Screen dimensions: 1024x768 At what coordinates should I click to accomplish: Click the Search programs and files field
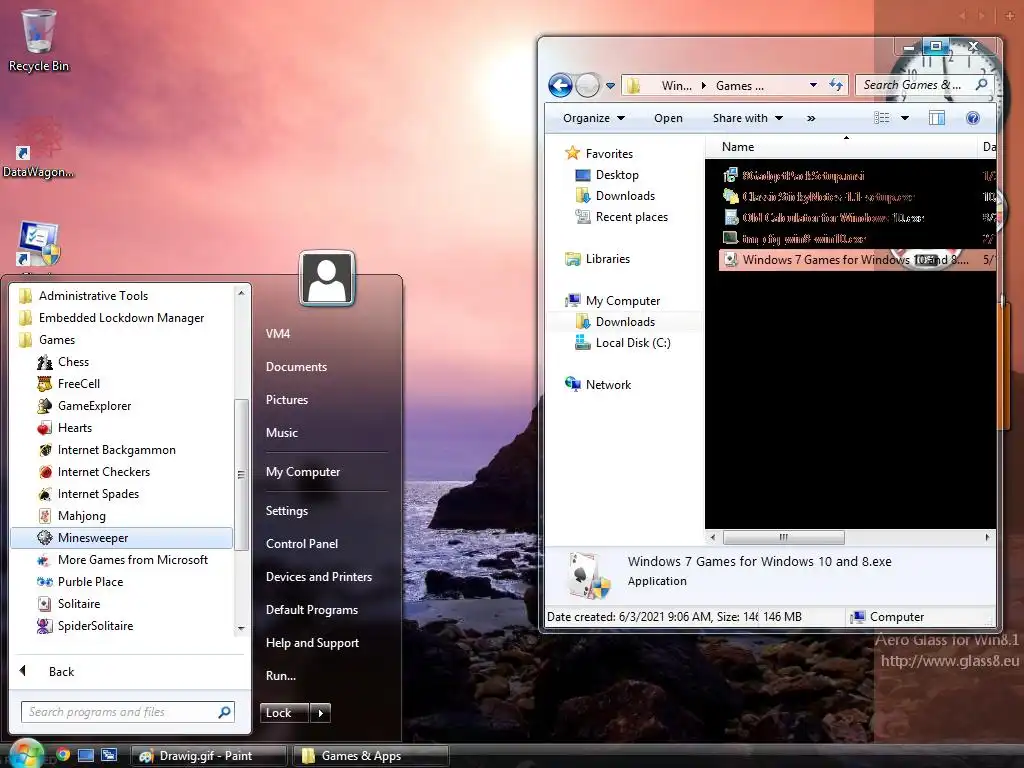coord(127,712)
